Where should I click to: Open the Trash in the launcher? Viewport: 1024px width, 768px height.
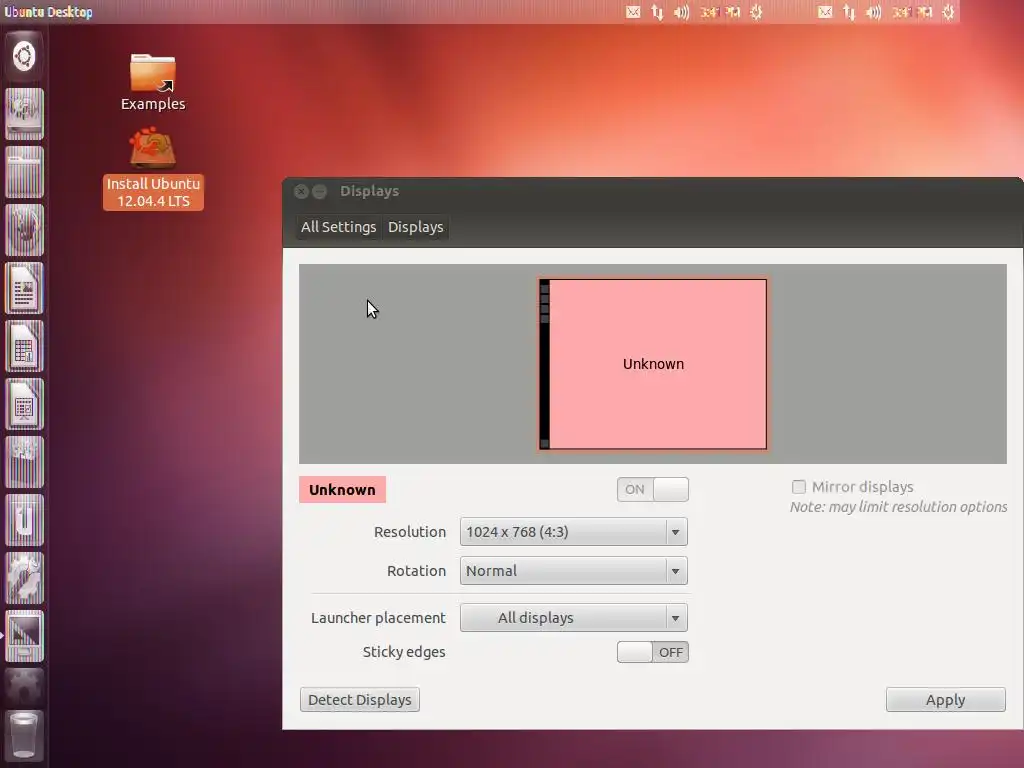tap(24, 736)
